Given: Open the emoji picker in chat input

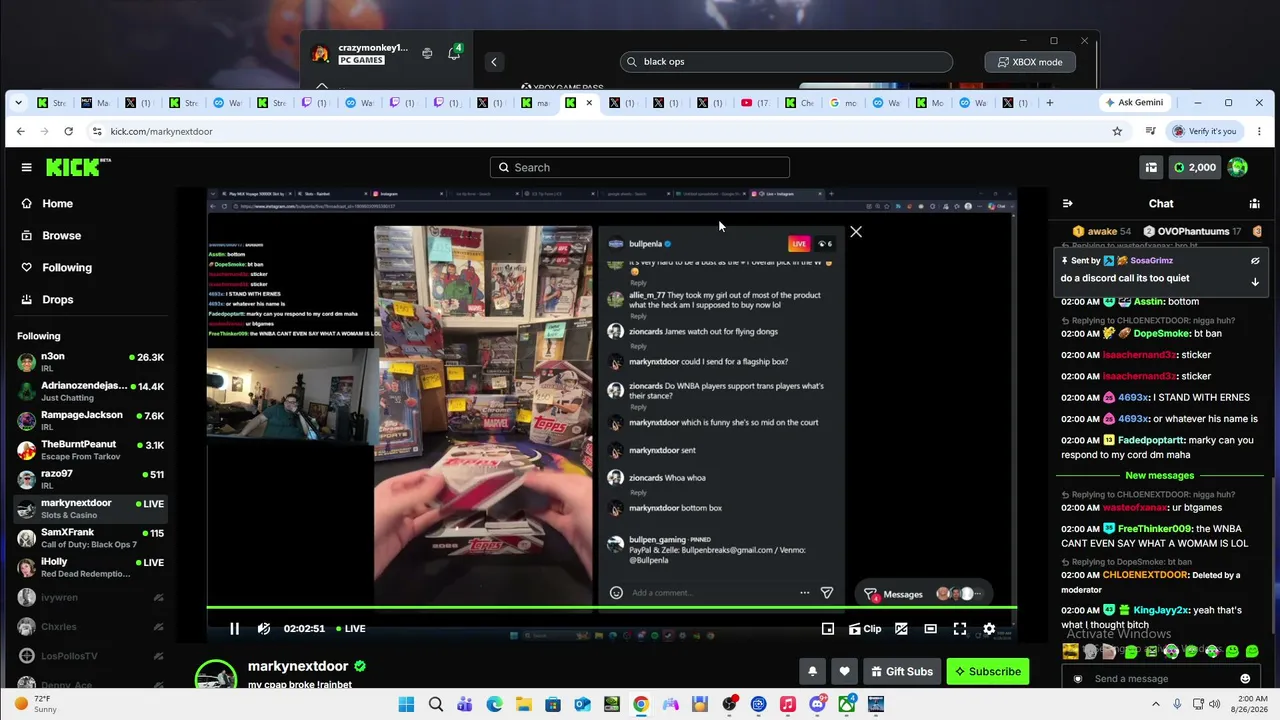Looking at the screenshot, I should pos(1245,679).
